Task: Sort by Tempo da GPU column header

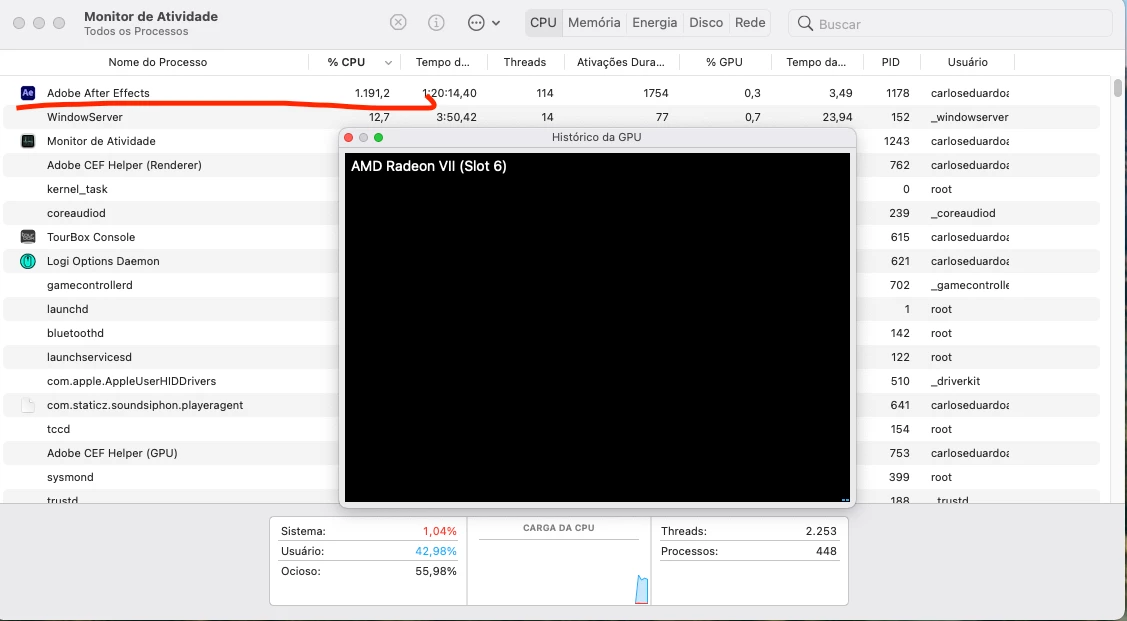Action: pos(816,63)
